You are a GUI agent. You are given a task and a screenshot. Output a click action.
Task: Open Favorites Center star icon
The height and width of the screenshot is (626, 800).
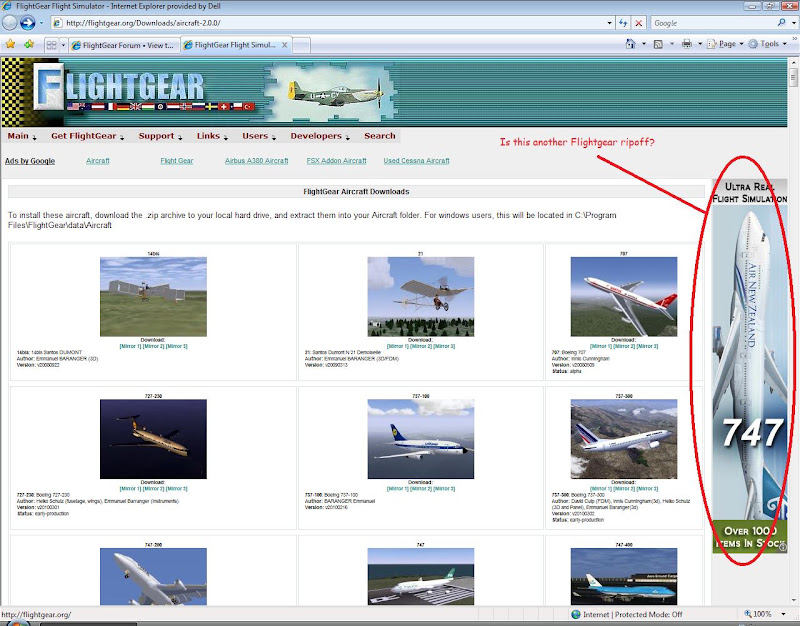coord(10,44)
